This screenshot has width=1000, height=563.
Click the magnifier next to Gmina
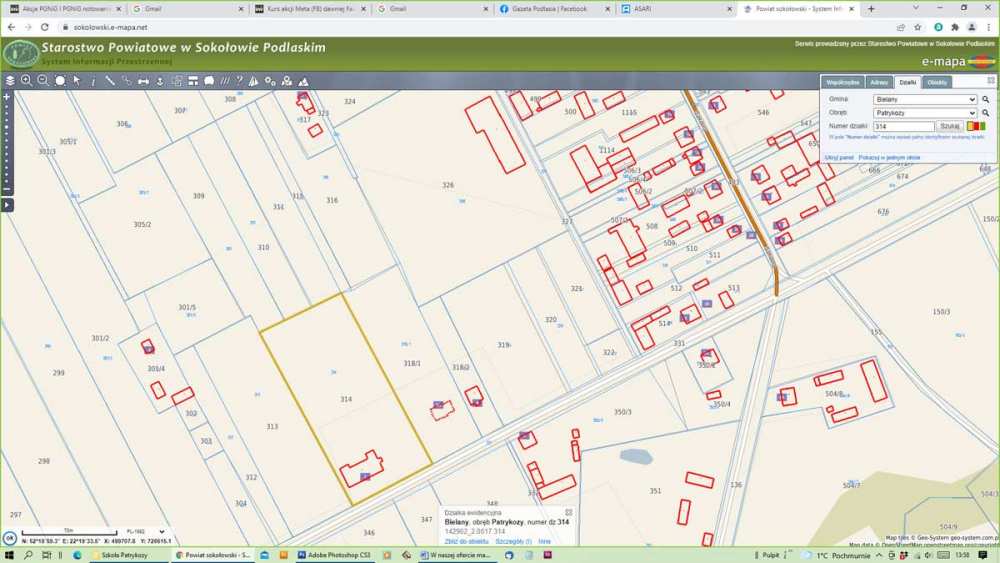tap(985, 99)
